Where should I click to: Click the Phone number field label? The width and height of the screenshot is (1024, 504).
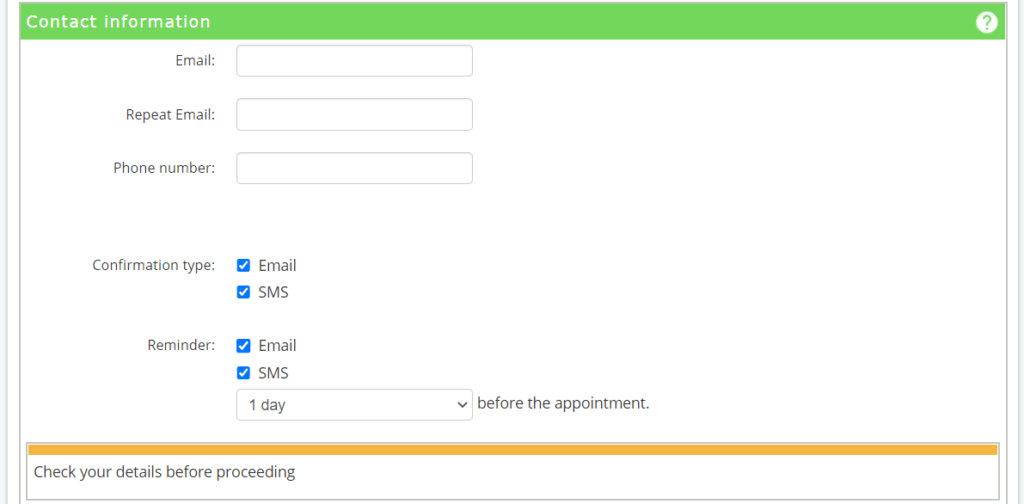[164, 168]
